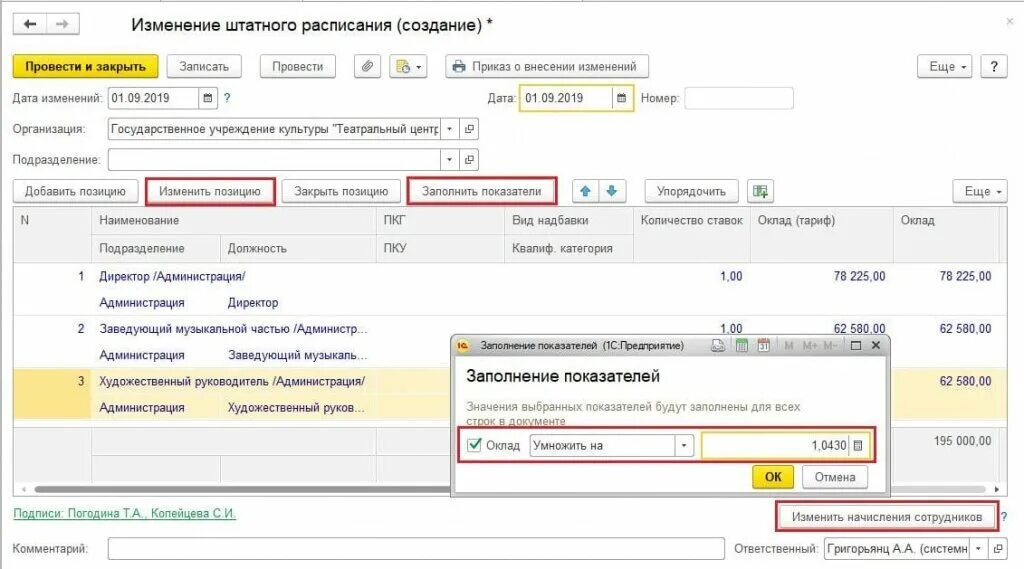Click the Дата изменений input field
Image resolution: width=1024 pixels, height=569 pixels.
153,98
